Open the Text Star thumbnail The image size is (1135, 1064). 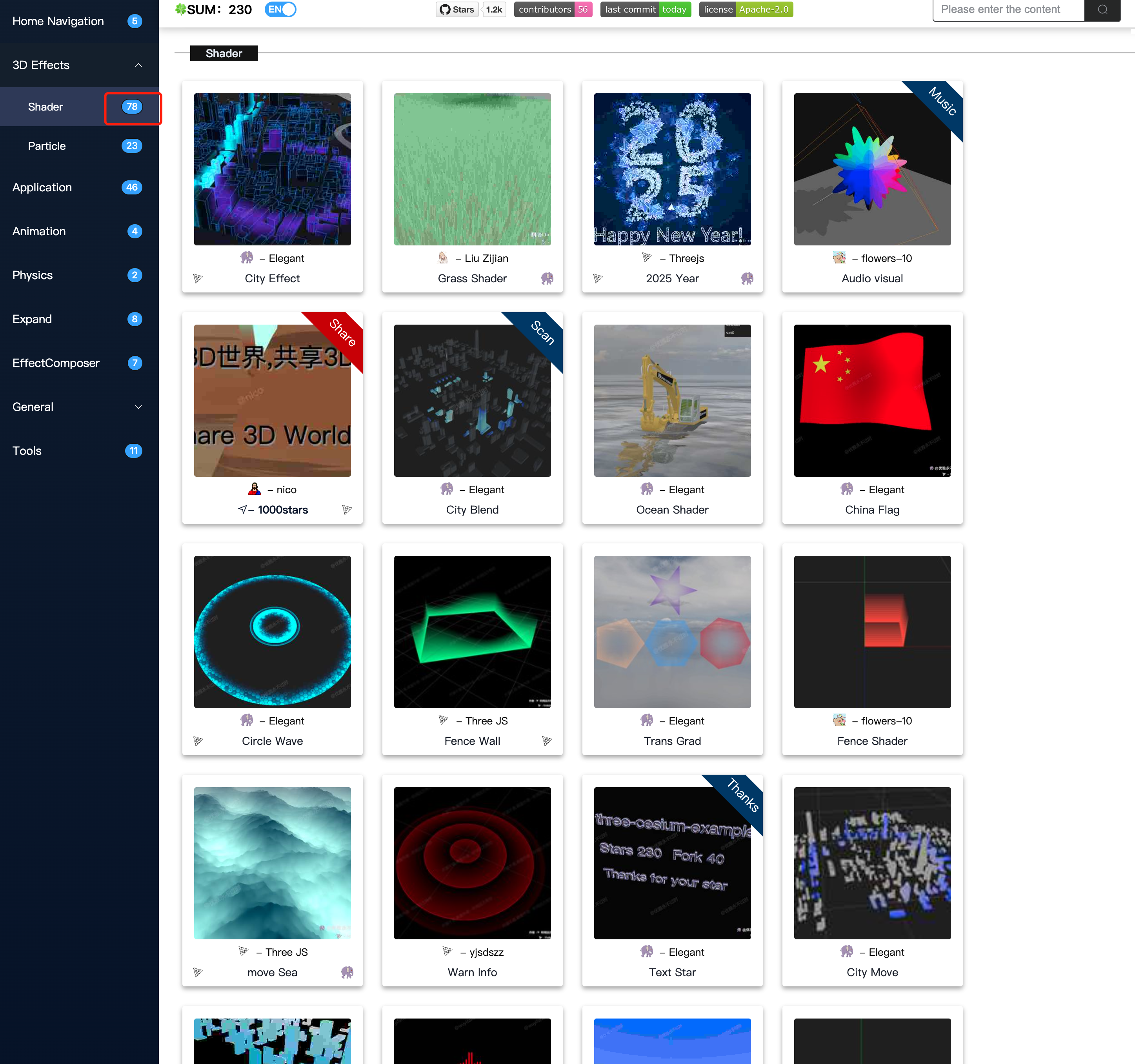pos(673,863)
